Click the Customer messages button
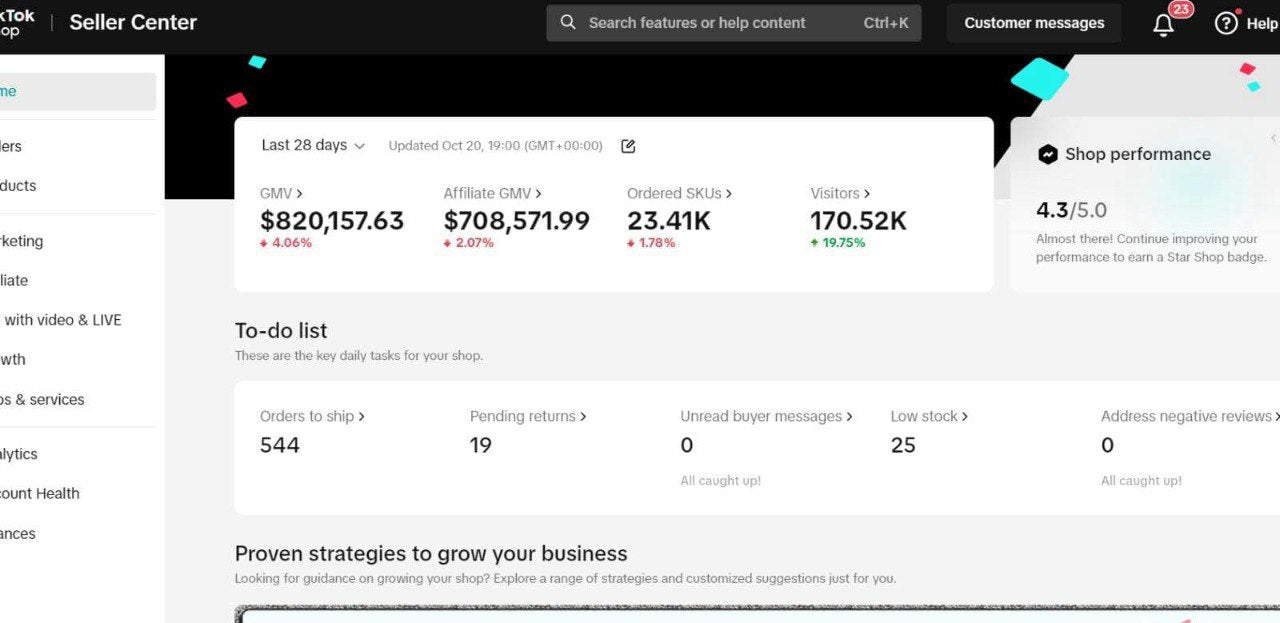The height and width of the screenshot is (623, 1280). [1034, 23]
